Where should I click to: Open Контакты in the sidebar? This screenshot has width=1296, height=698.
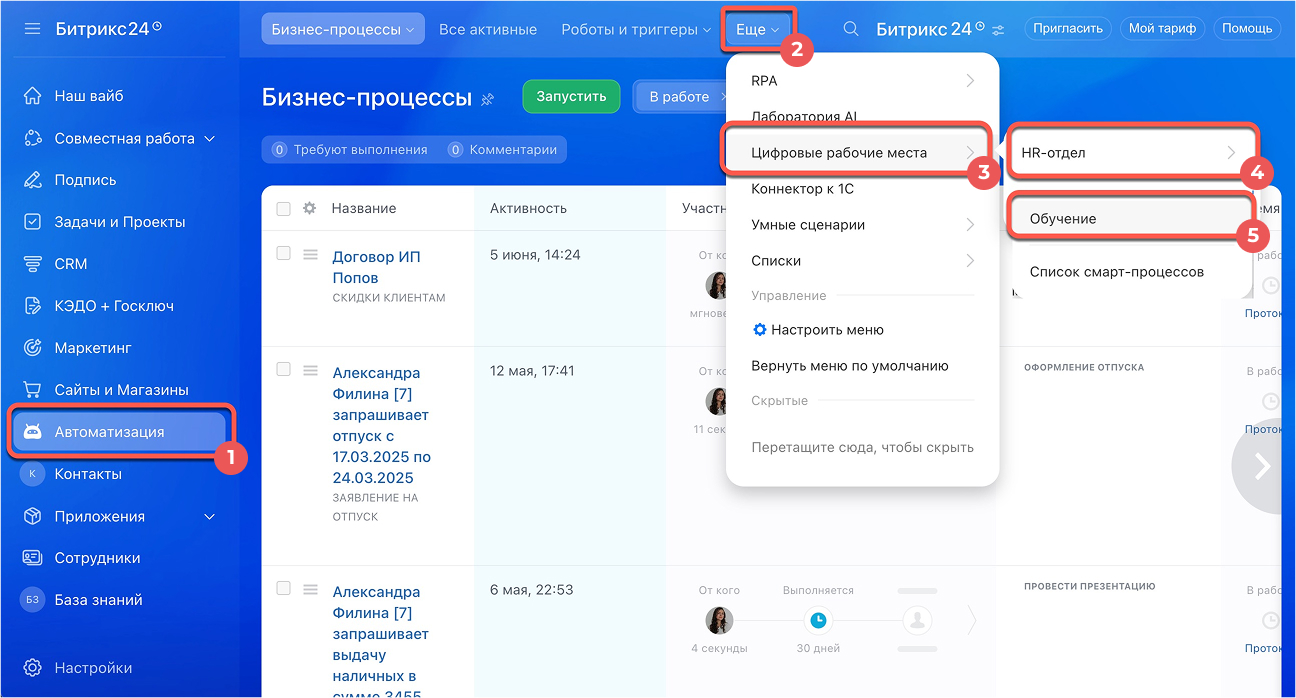pos(88,474)
